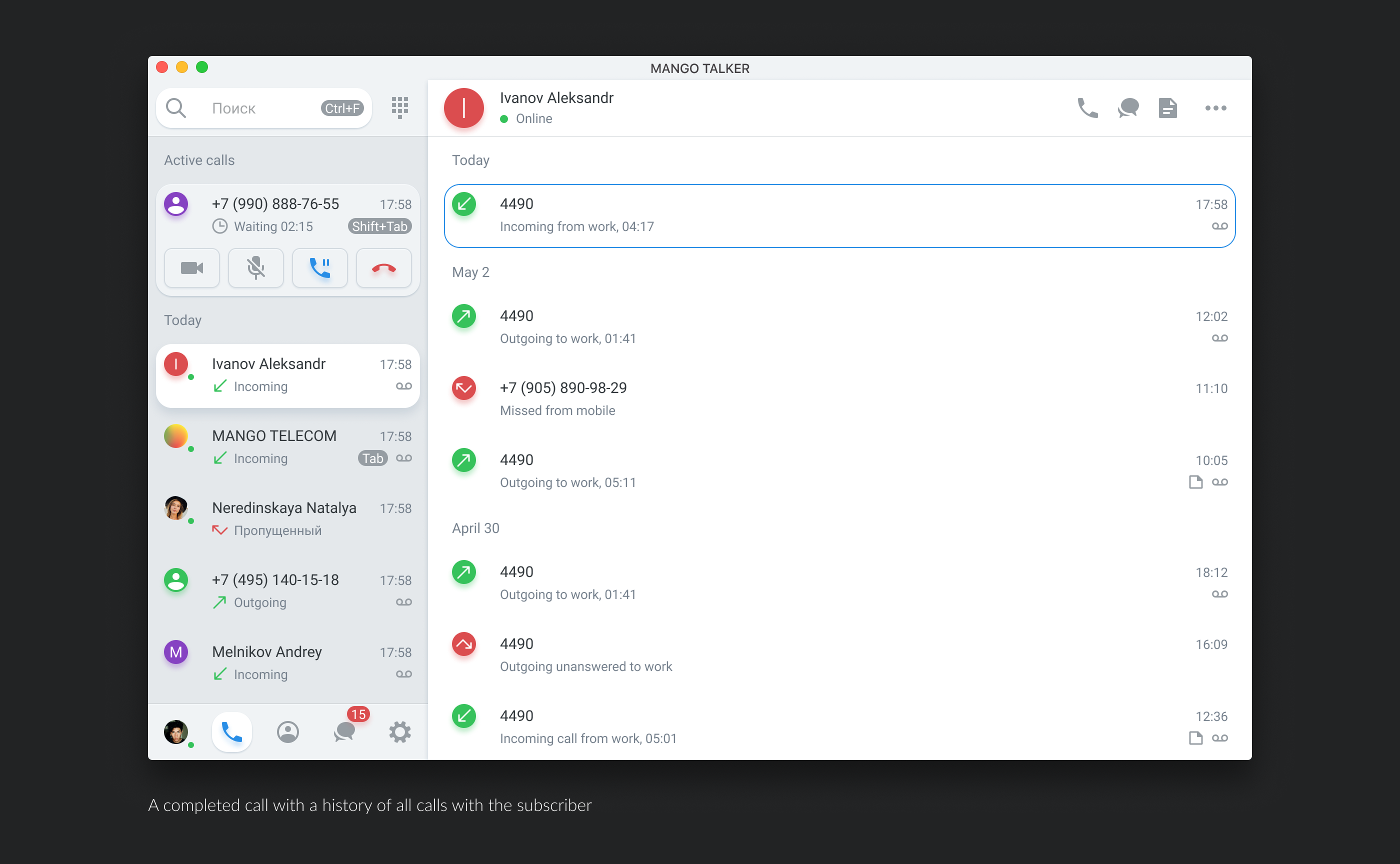Play the recording of the 10:05 call
The image size is (1400, 864).
(1219, 482)
